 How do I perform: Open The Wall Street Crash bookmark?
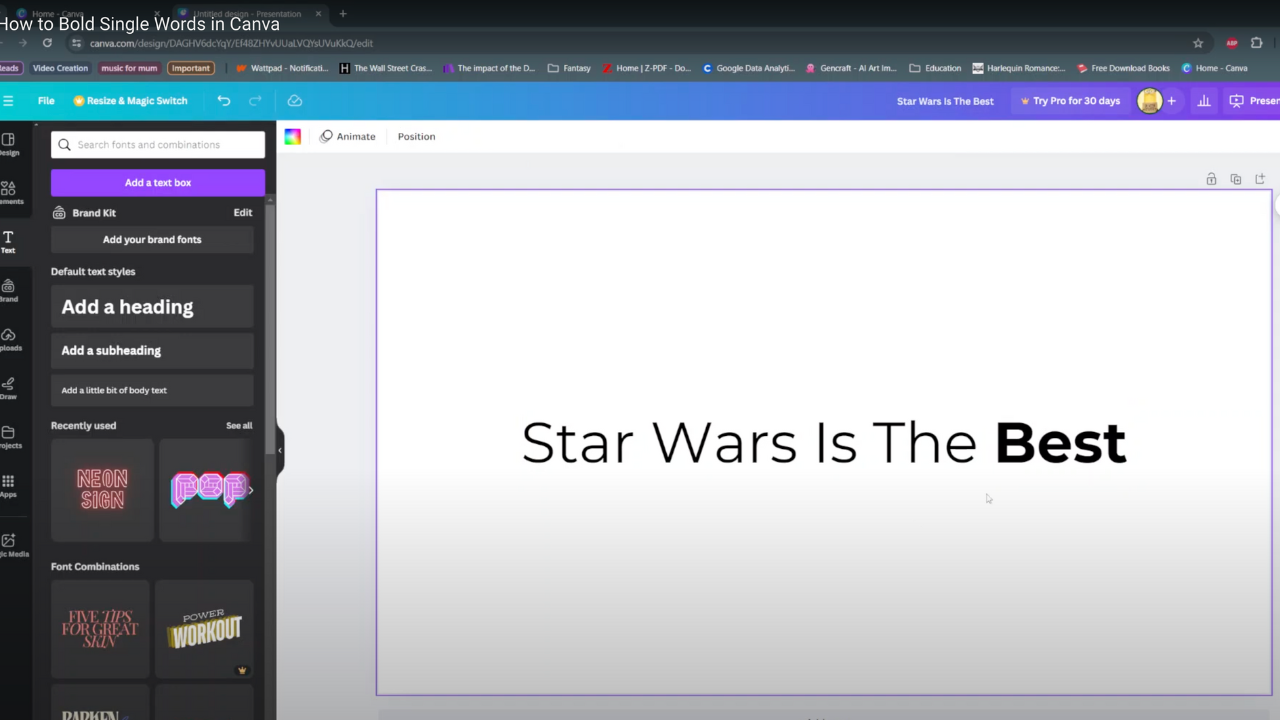click(388, 68)
